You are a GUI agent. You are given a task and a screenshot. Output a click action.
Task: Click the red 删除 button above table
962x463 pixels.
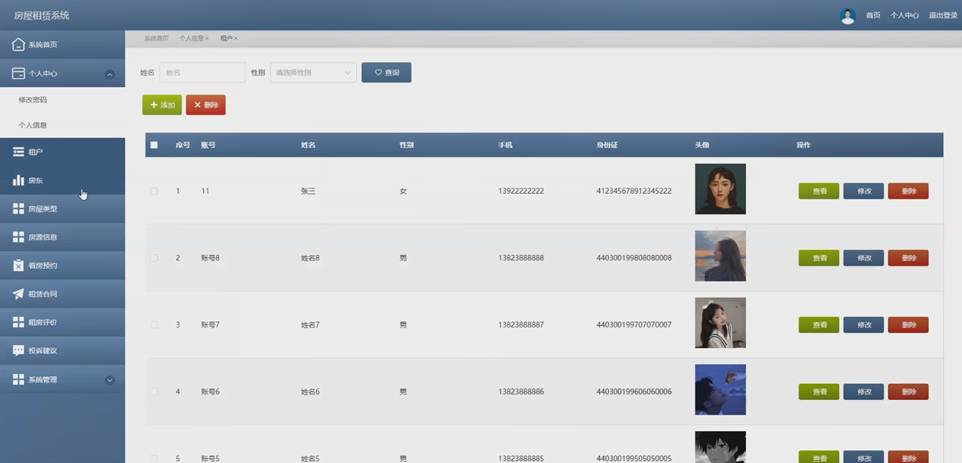pos(206,105)
